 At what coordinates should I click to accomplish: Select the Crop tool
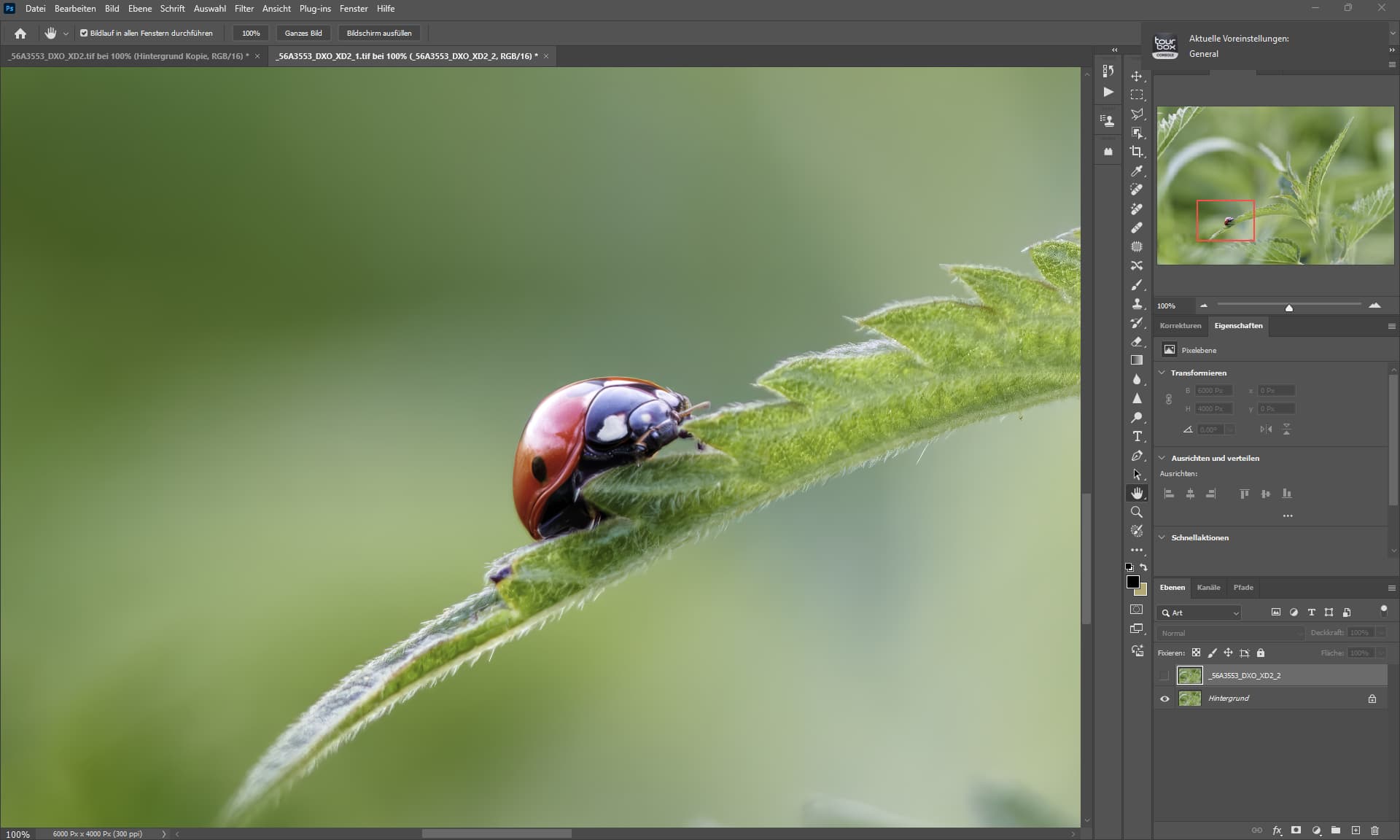[1136, 152]
